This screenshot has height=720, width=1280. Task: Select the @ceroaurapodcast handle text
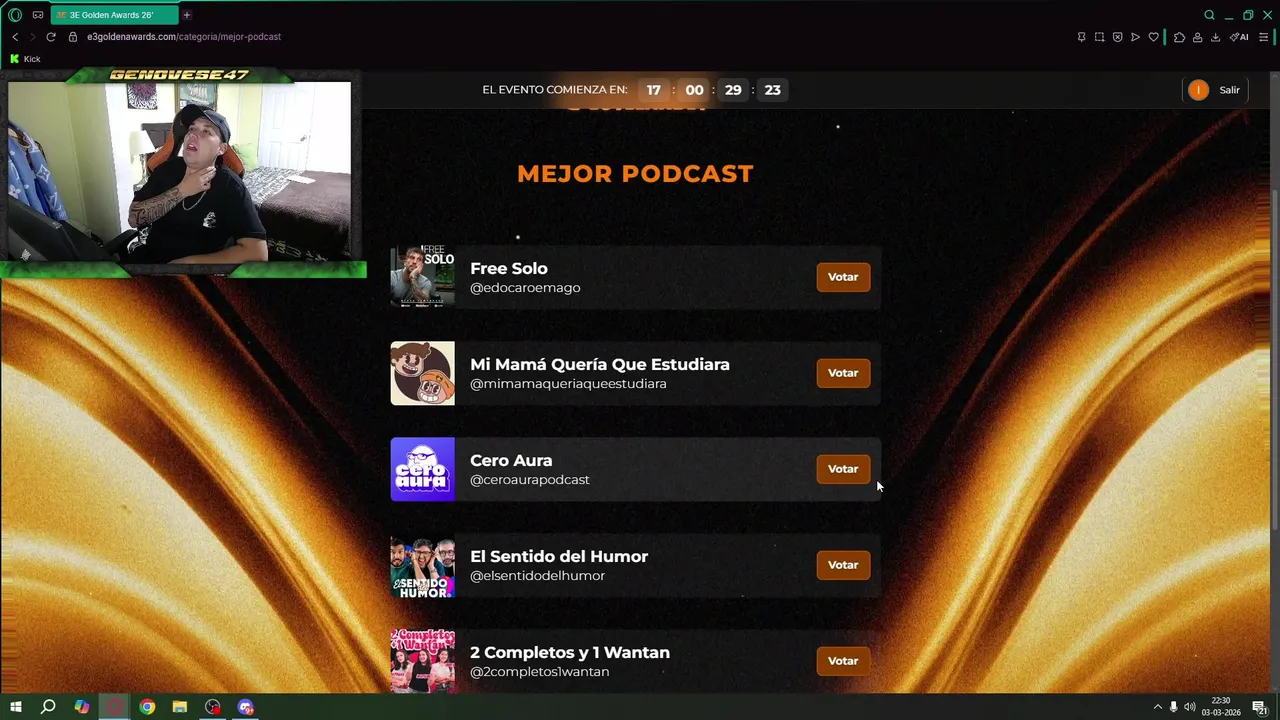click(530, 480)
